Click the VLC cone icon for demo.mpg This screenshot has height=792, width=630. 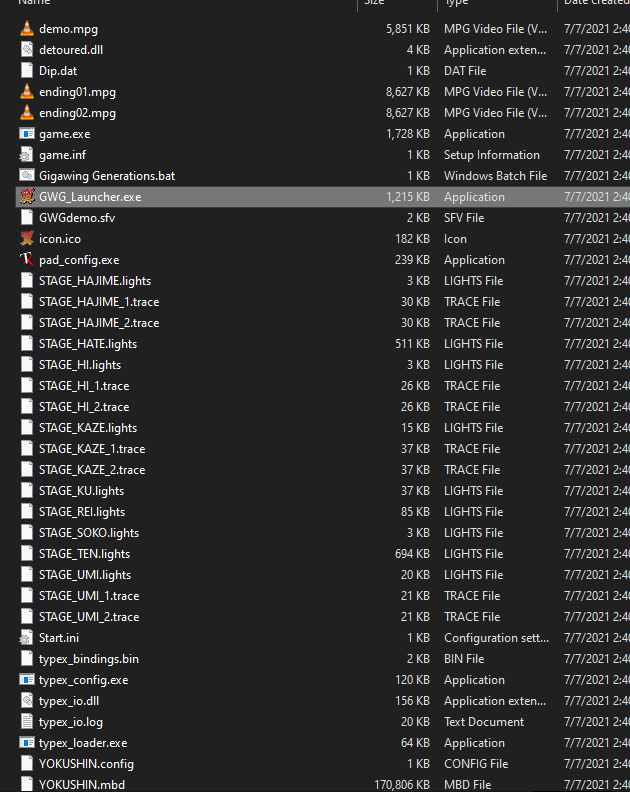tap(27, 29)
